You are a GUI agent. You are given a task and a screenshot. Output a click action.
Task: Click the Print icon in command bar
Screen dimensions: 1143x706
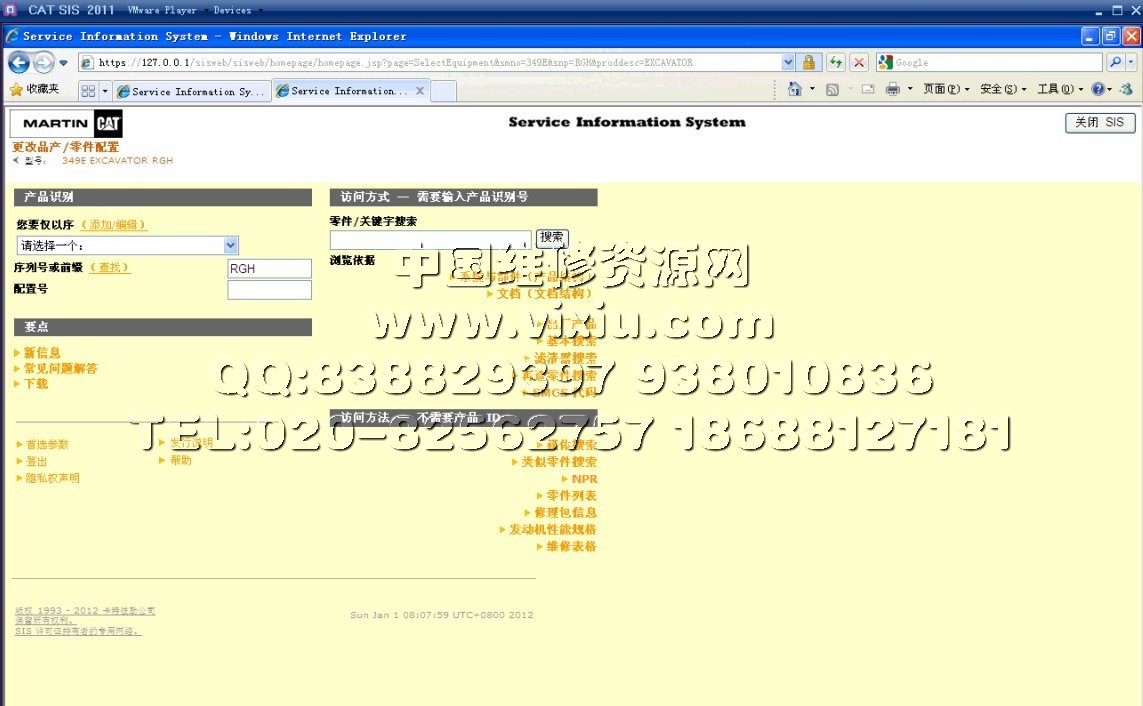(x=892, y=89)
